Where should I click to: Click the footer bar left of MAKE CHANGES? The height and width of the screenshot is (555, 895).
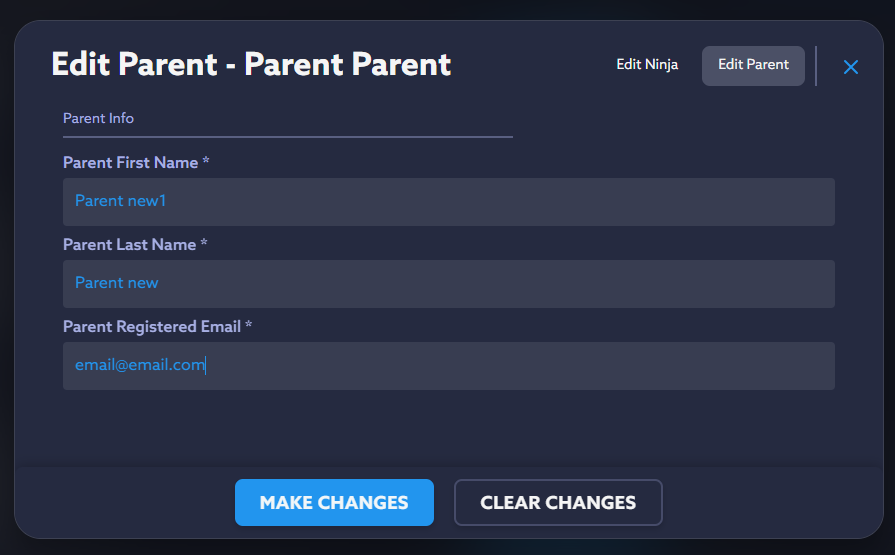(120, 502)
